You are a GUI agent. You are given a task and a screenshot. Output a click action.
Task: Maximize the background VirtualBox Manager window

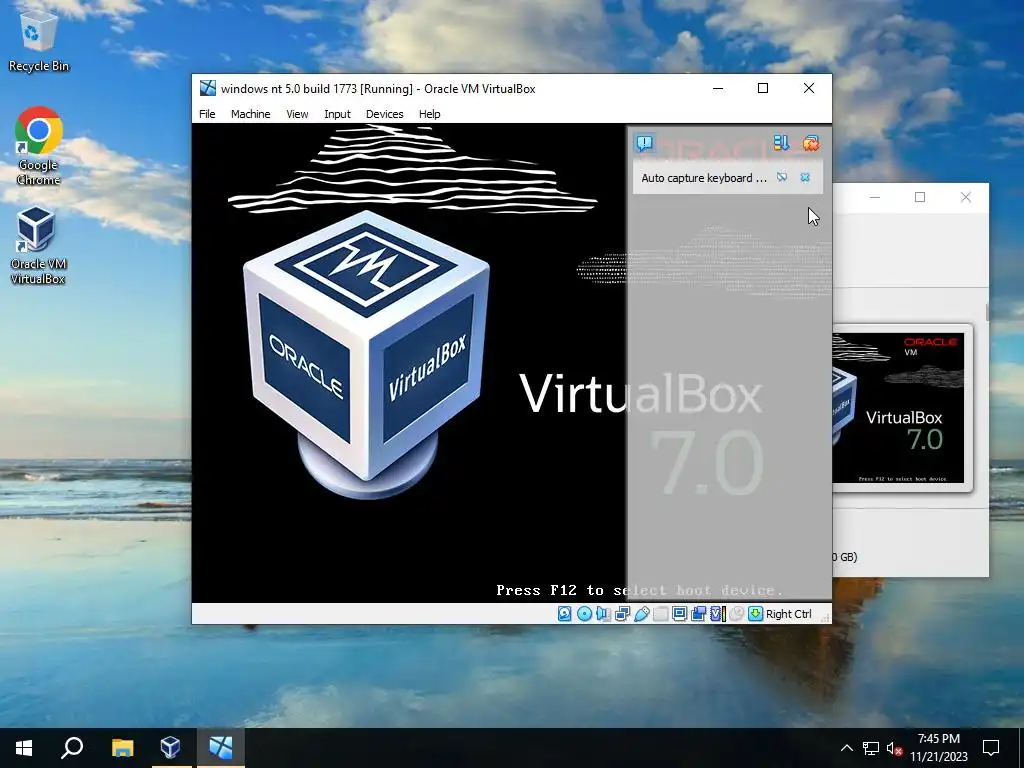coord(920,197)
